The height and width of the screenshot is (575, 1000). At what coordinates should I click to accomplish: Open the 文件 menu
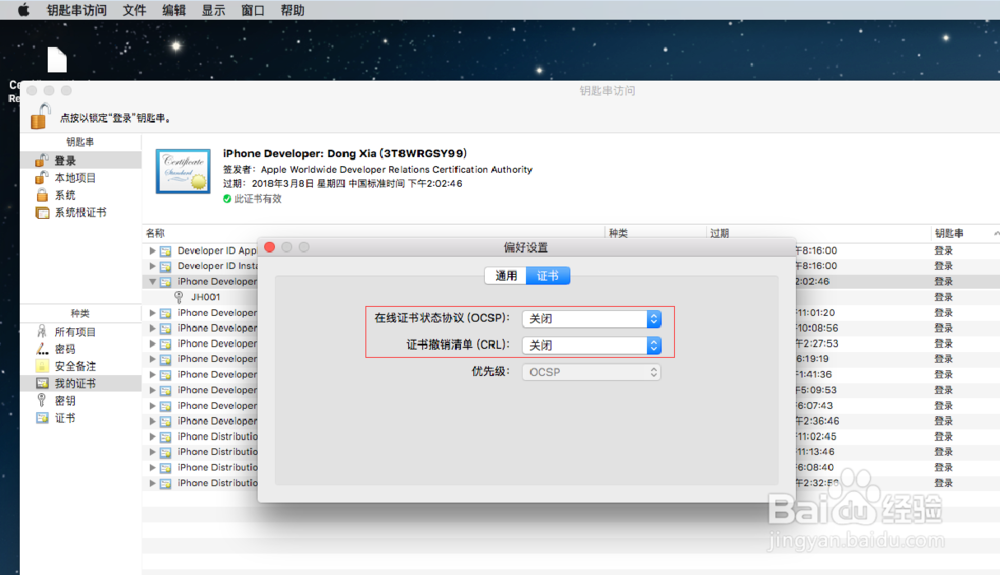coord(134,10)
